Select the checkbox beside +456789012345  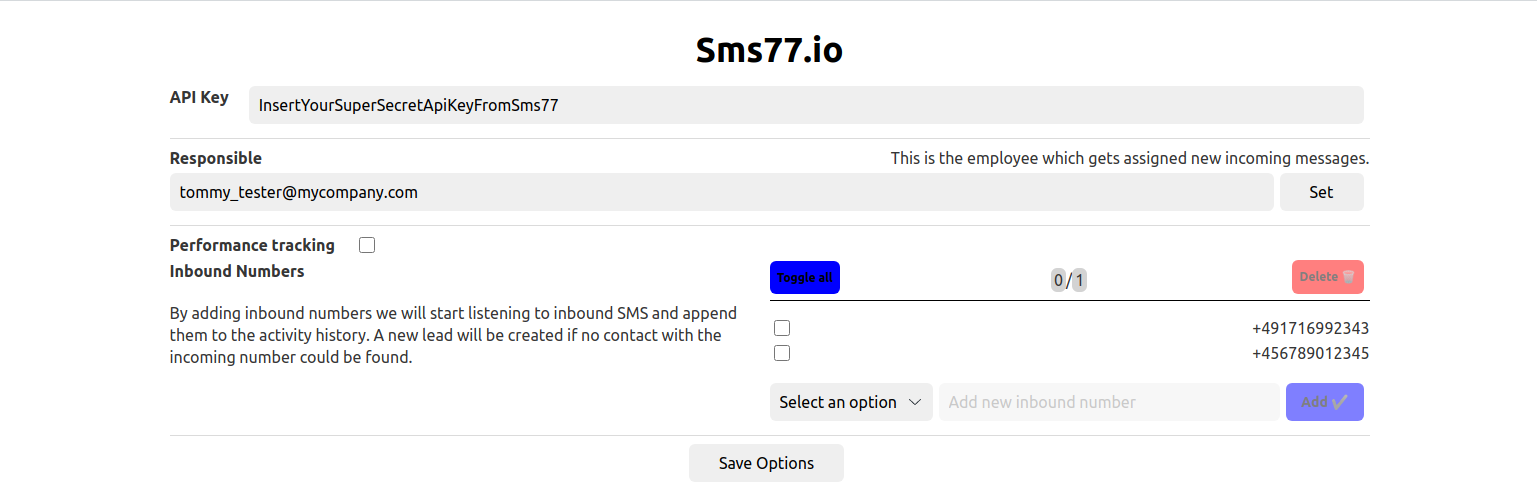(x=782, y=353)
